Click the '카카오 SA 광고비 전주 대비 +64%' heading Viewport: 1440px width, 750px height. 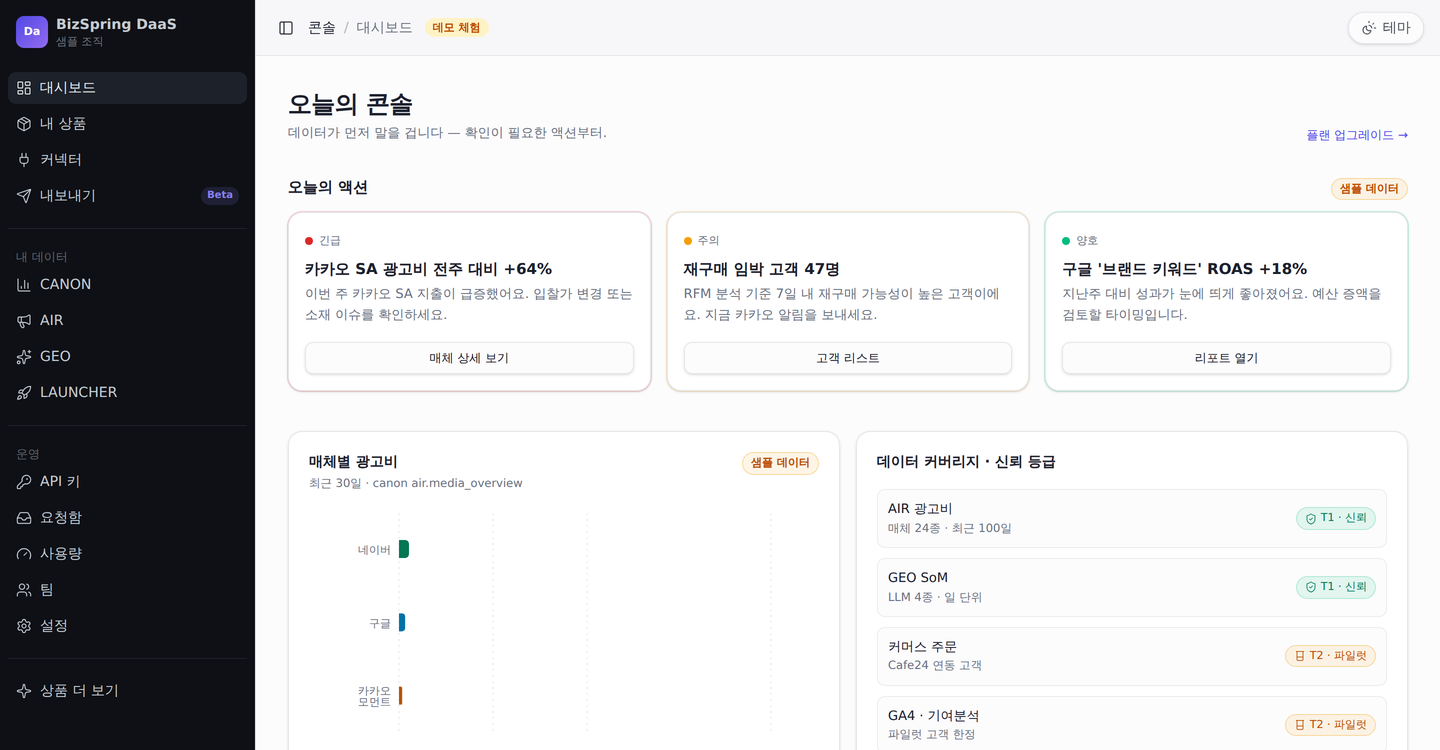(x=428, y=269)
